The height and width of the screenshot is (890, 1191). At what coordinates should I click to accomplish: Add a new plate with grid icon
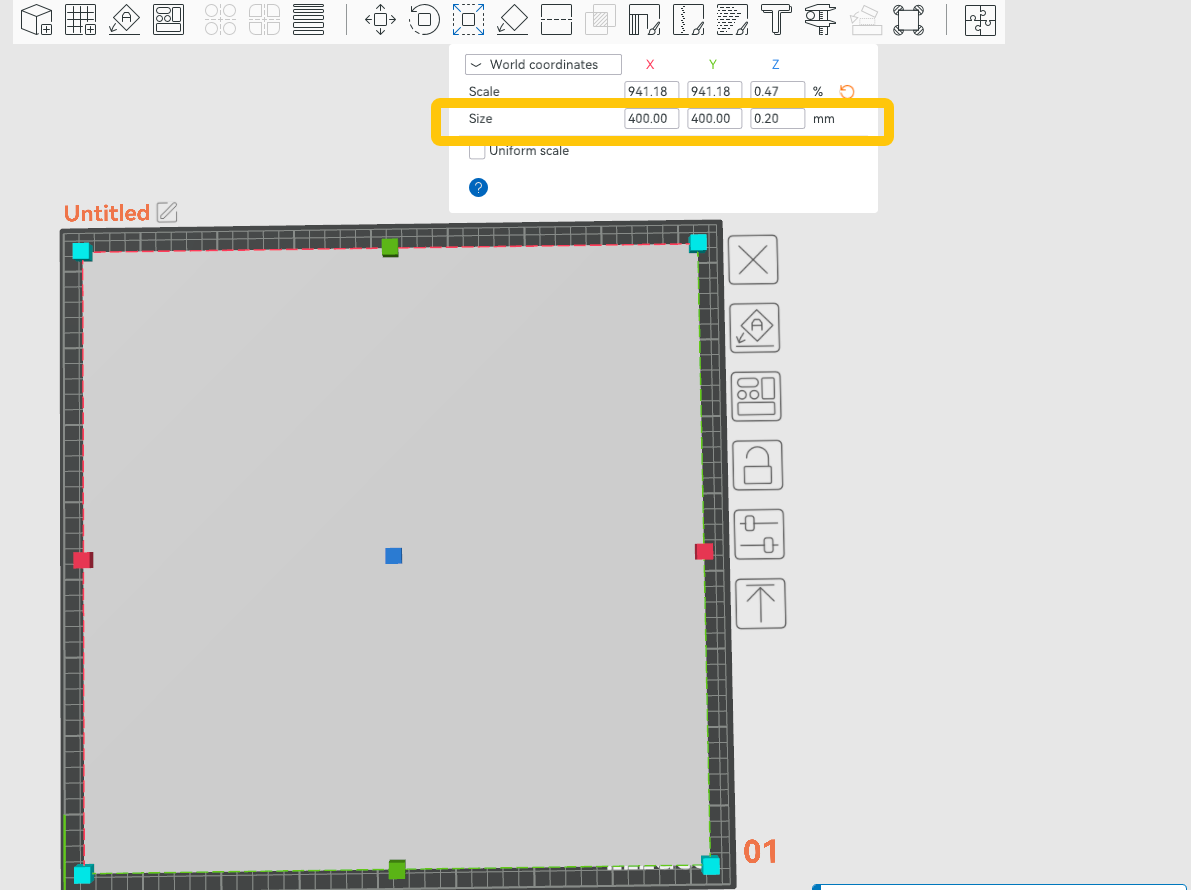81,20
